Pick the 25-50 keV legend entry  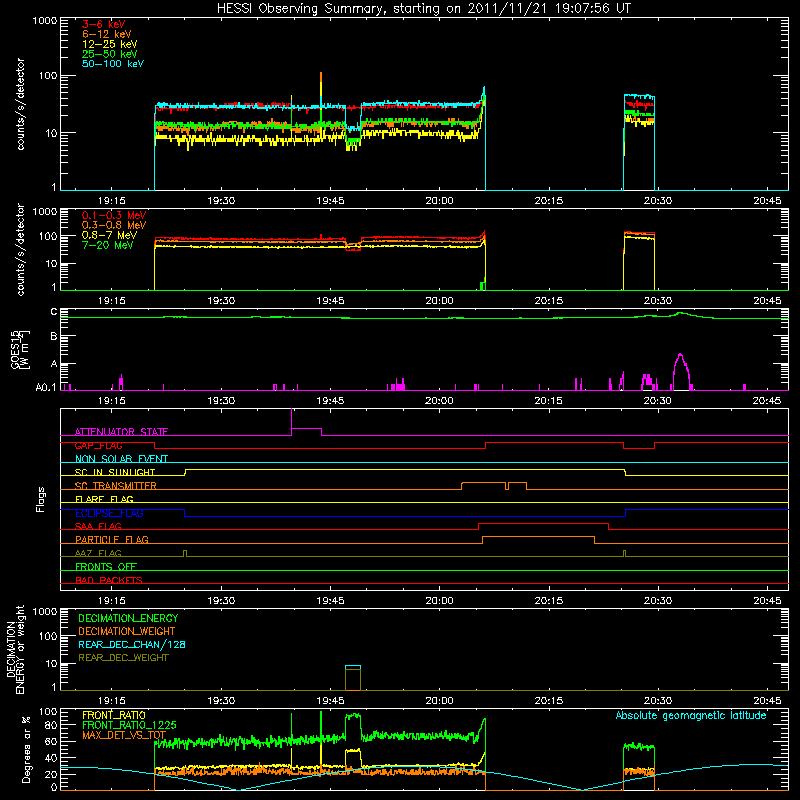click(x=109, y=54)
